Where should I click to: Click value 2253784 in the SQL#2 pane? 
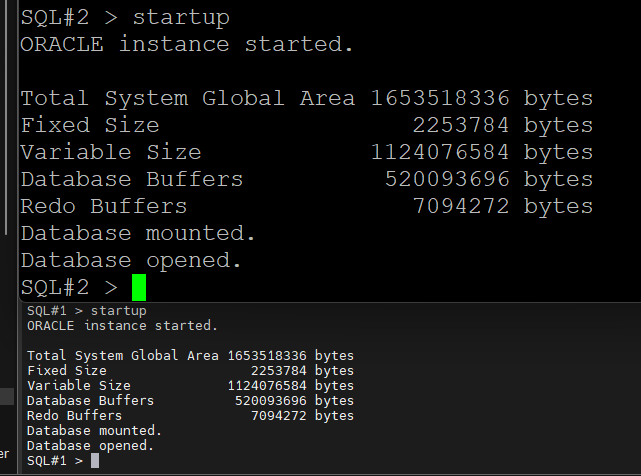pyautogui.click(x=461, y=125)
